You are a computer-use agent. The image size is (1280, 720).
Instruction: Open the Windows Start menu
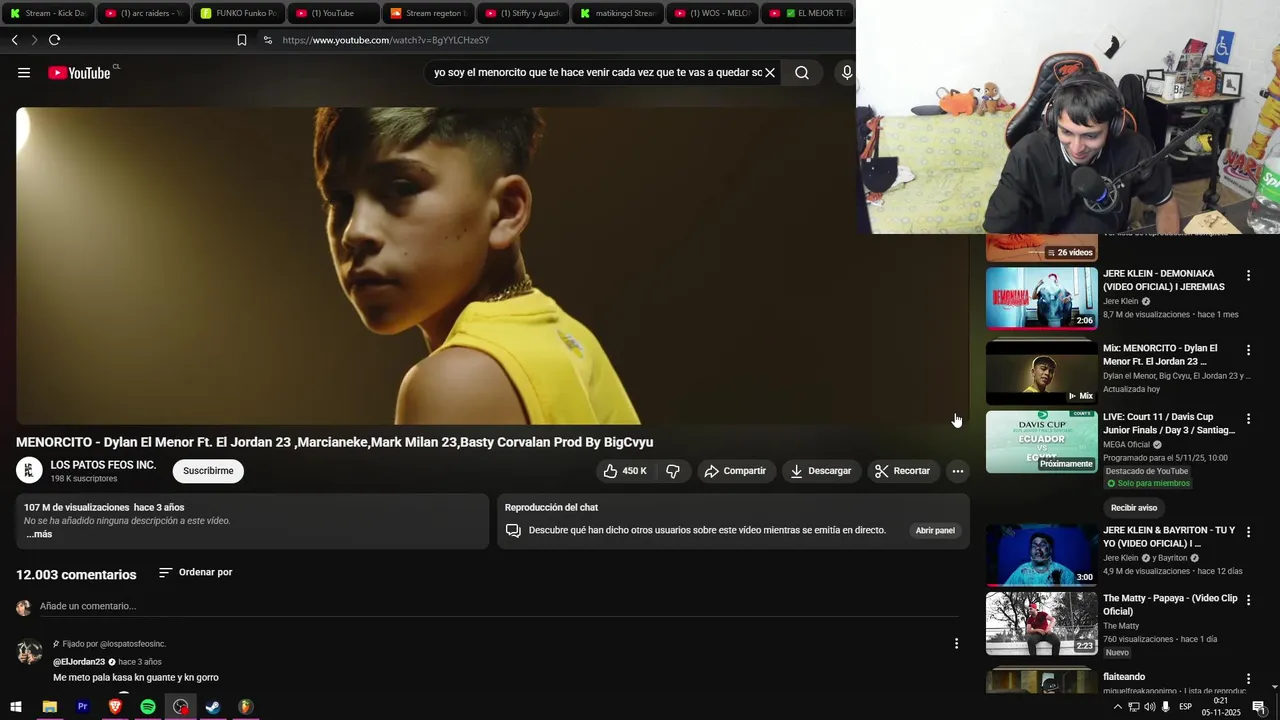click(x=16, y=707)
